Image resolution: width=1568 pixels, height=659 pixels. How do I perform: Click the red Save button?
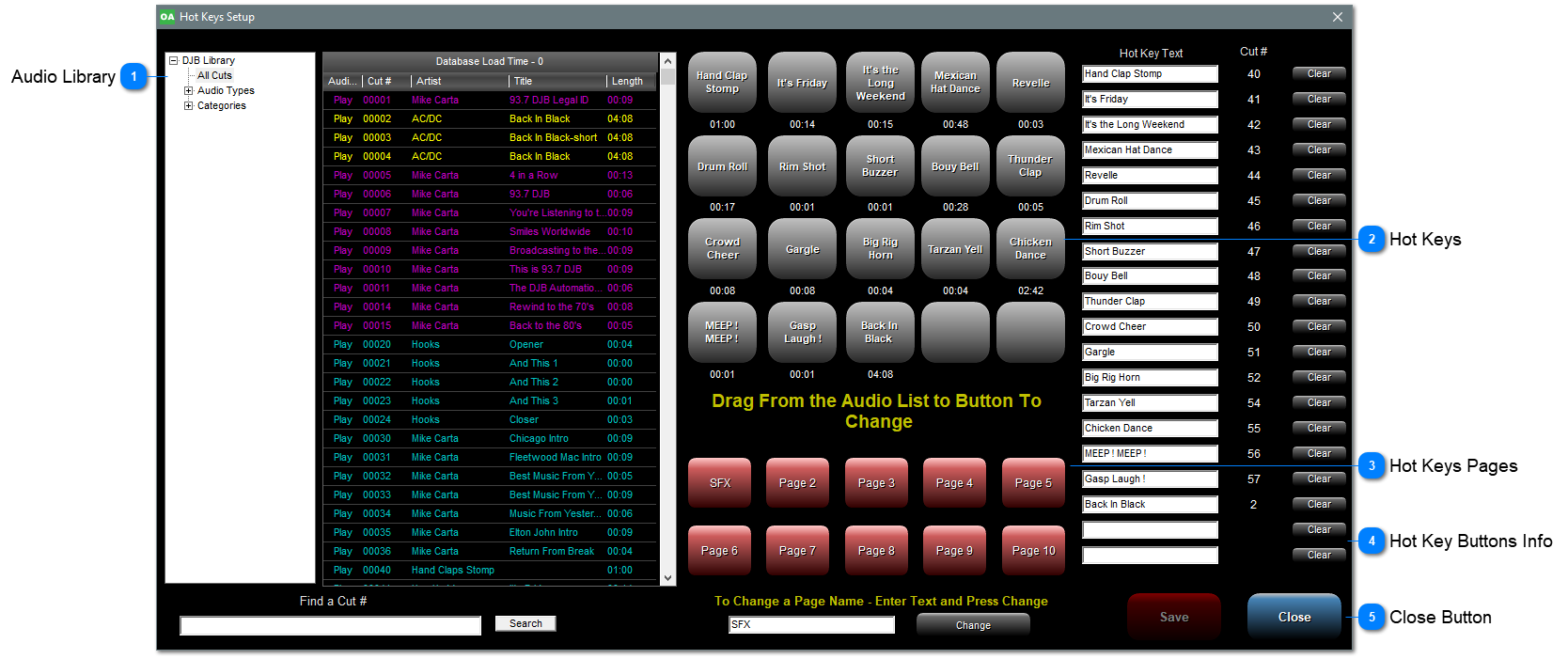[x=1174, y=617]
